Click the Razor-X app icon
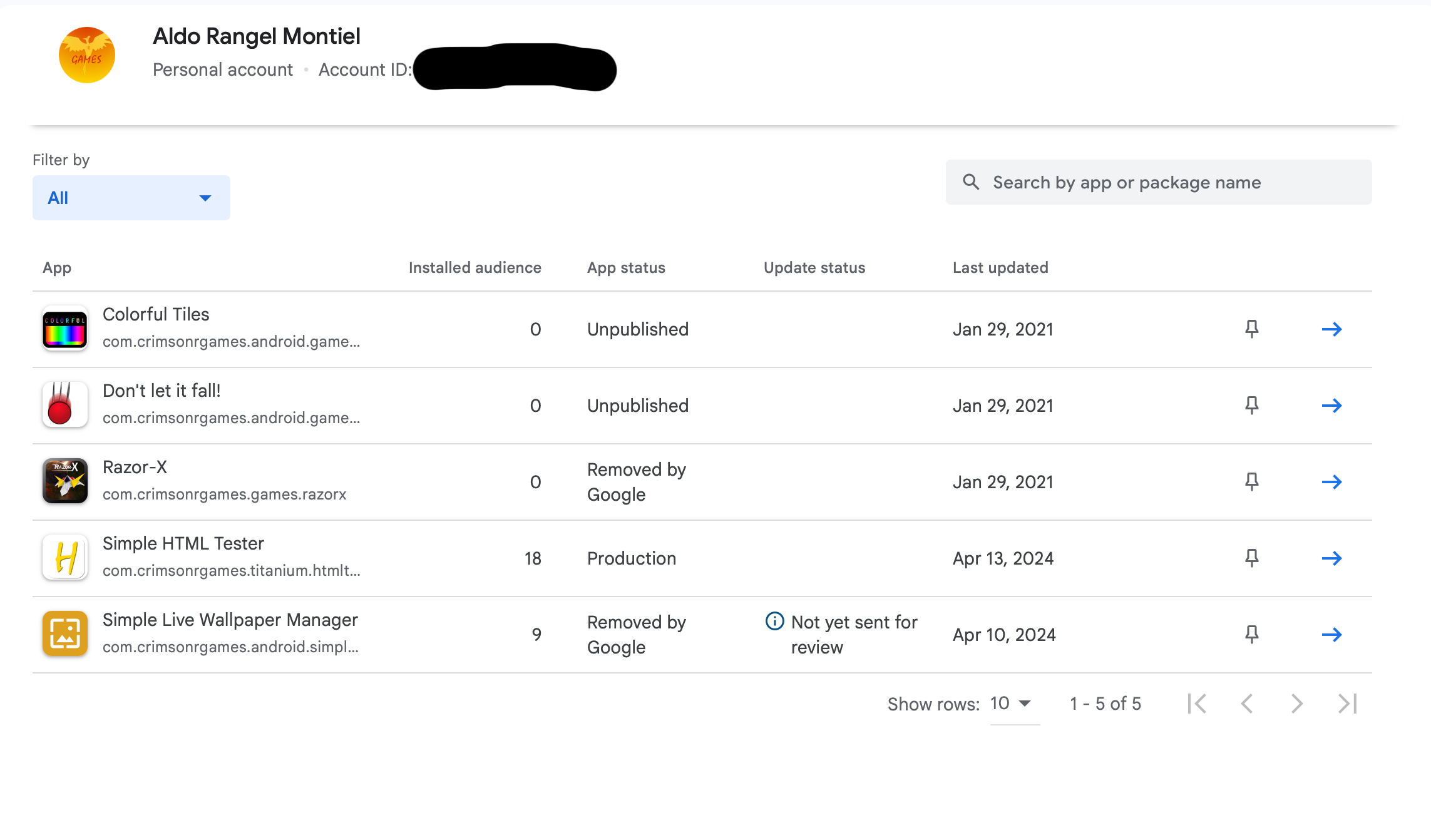Screen dimensions: 1431x840 tap(65, 481)
